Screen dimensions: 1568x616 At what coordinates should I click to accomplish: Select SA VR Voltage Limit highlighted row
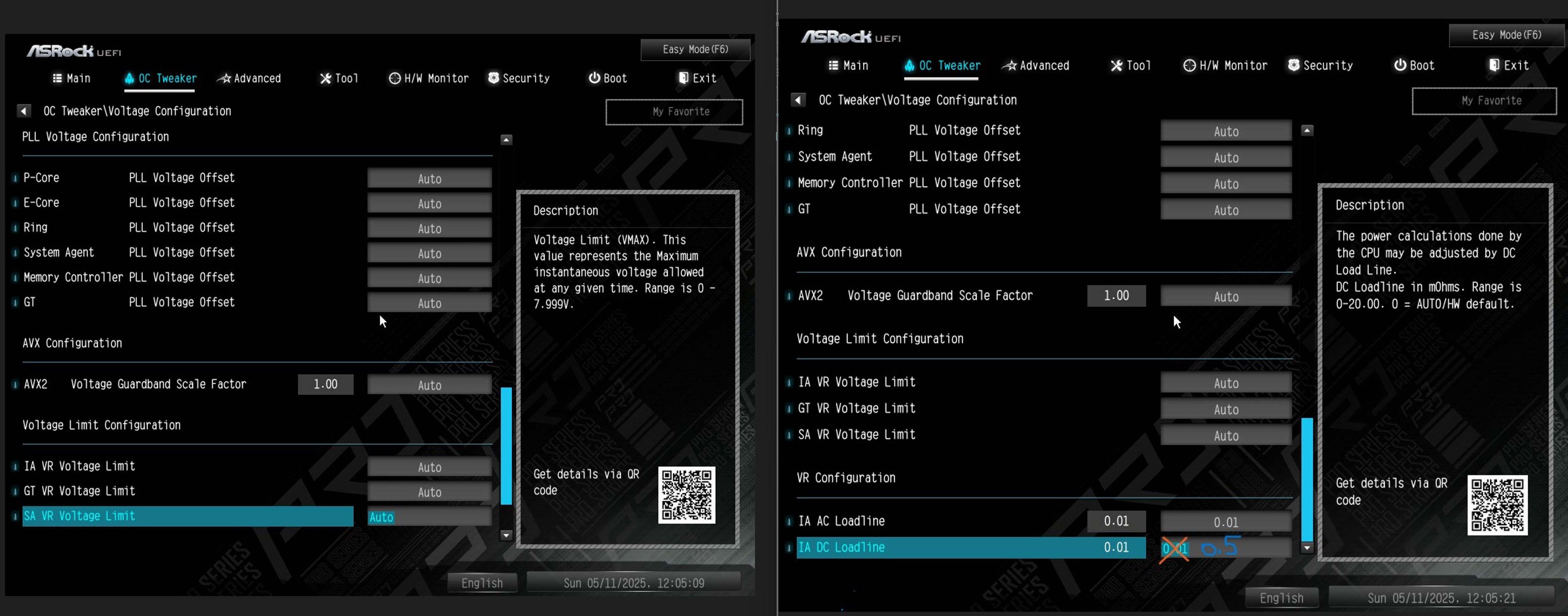click(187, 516)
